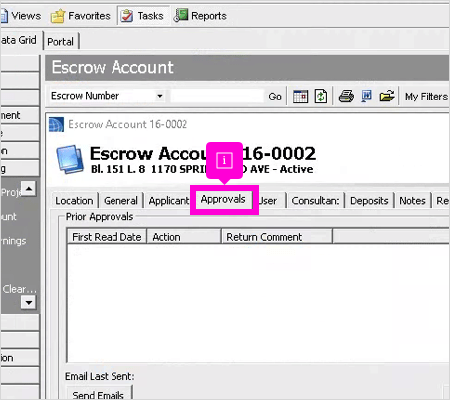Select the Notes tab
Image resolution: width=450 pixels, height=400 pixels.
point(412,201)
